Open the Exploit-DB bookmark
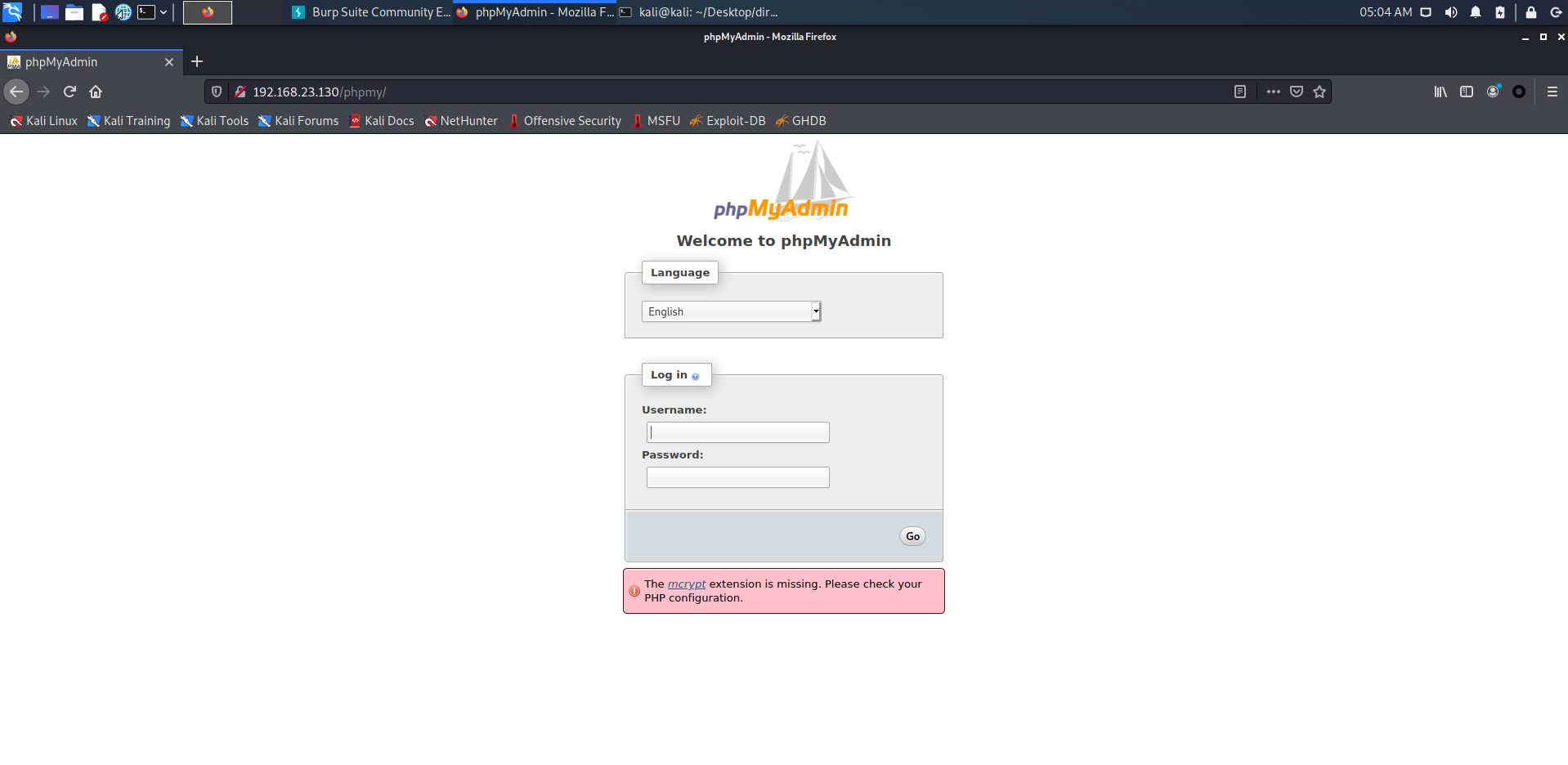The width and height of the screenshot is (1568, 765). click(728, 121)
